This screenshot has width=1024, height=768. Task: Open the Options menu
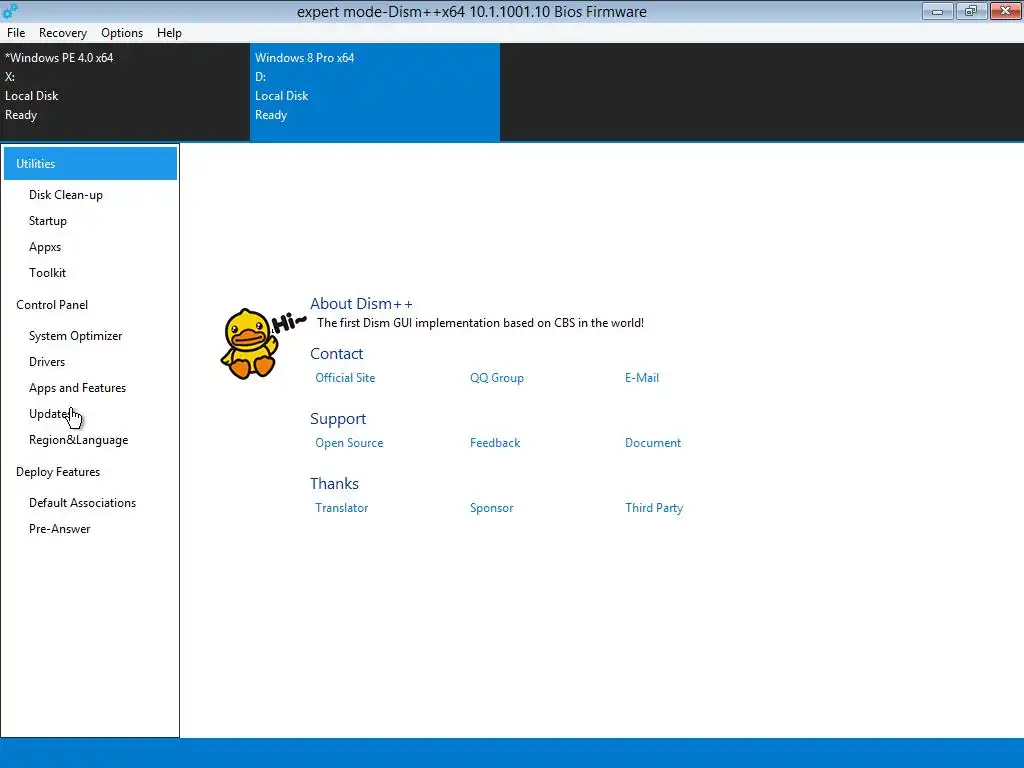point(121,33)
